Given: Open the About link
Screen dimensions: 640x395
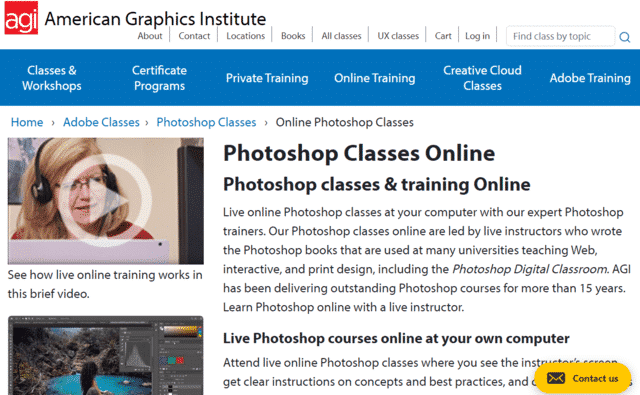Looking at the screenshot, I should coord(150,36).
